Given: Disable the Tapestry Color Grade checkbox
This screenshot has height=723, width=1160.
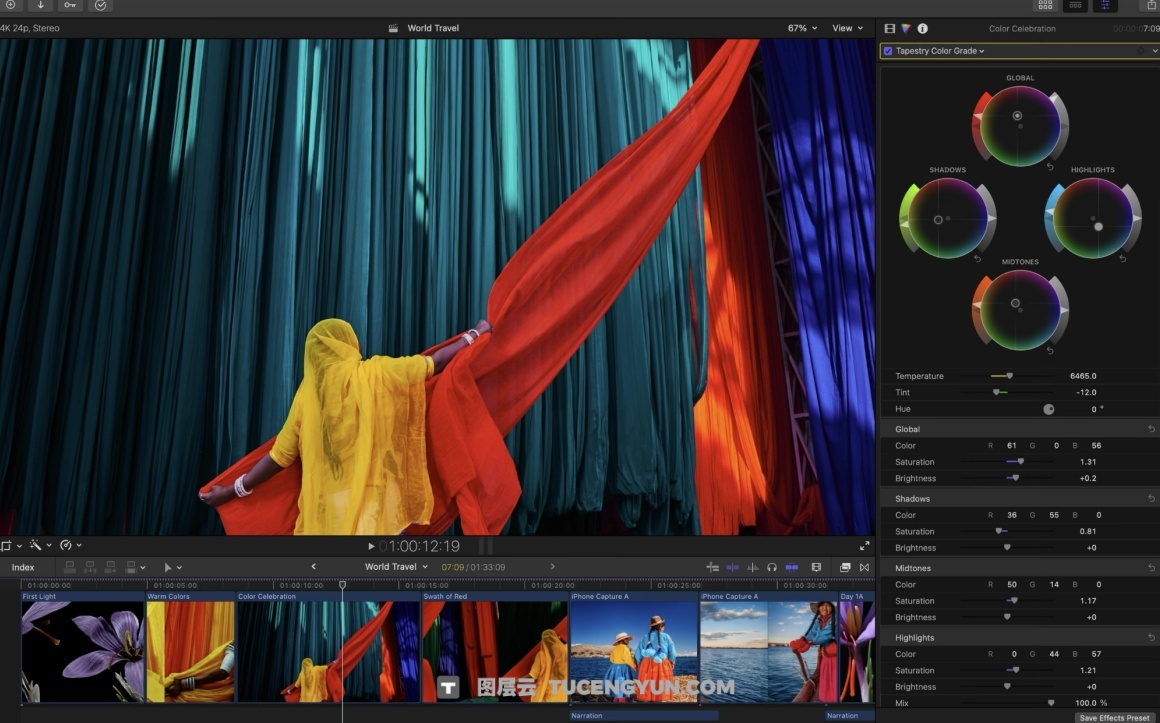Looking at the screenshot, I should 887,50.
